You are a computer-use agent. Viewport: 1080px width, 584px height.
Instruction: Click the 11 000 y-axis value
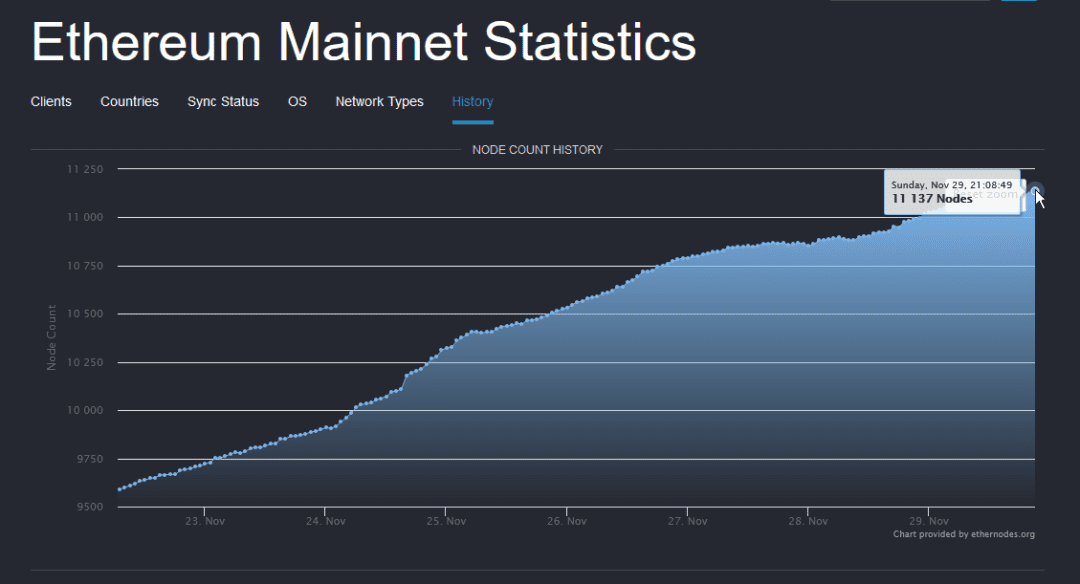coord(85,218)
